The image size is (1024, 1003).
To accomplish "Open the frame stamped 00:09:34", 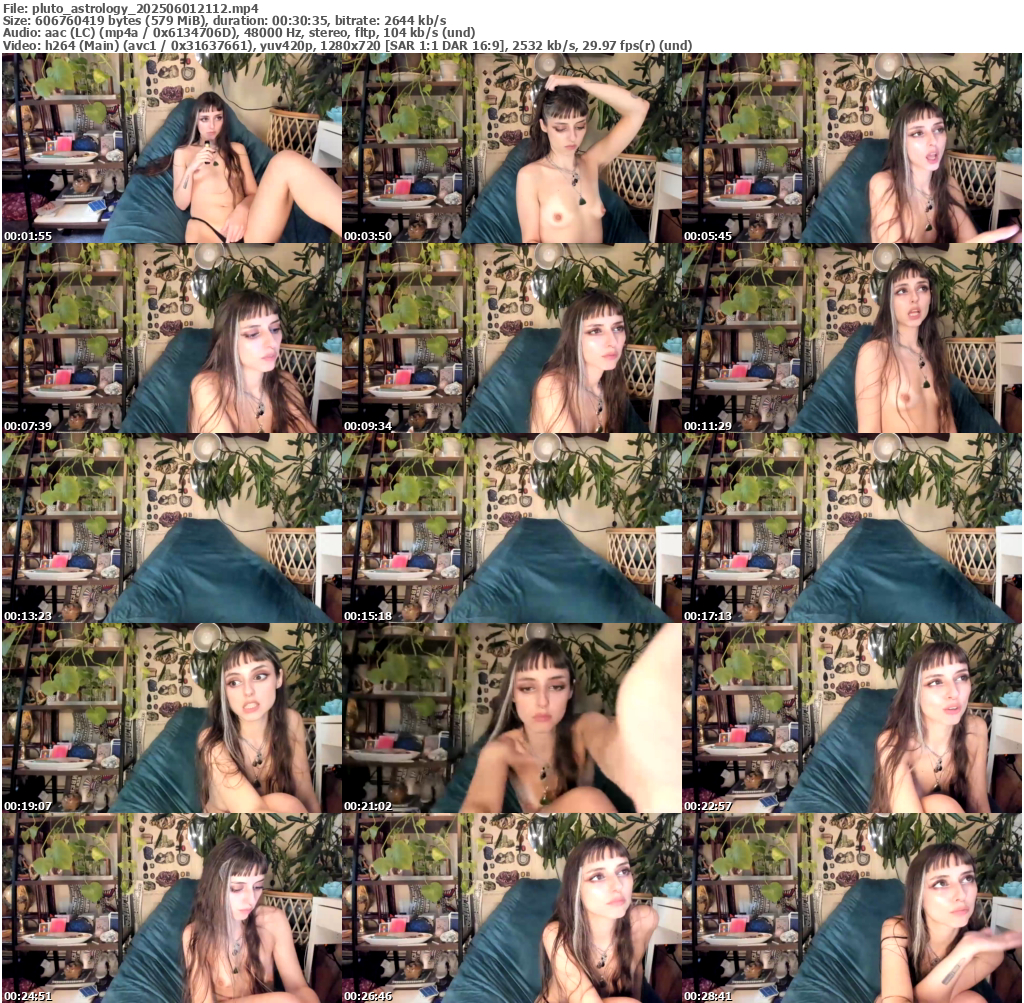I will click(x=512, y=338).
